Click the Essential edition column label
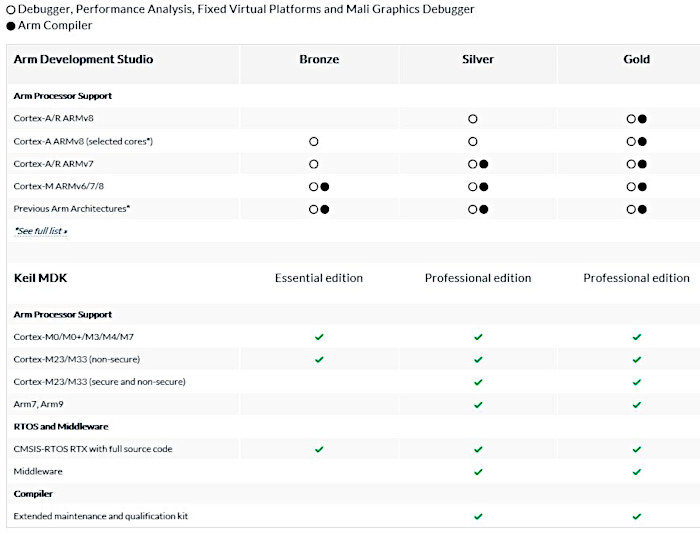Image resolution: width=700 pixels, height=534 pixels. point(319,278)
